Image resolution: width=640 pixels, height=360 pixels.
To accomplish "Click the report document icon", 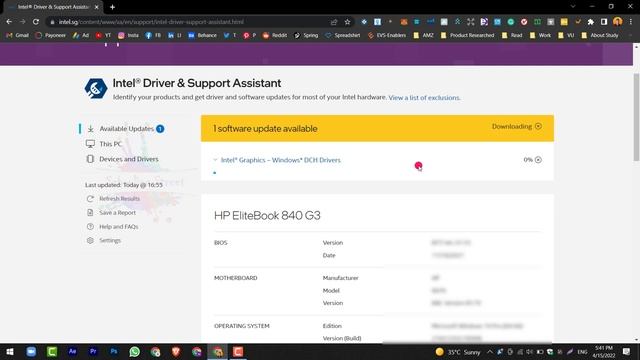I will (x=90, y=212).
